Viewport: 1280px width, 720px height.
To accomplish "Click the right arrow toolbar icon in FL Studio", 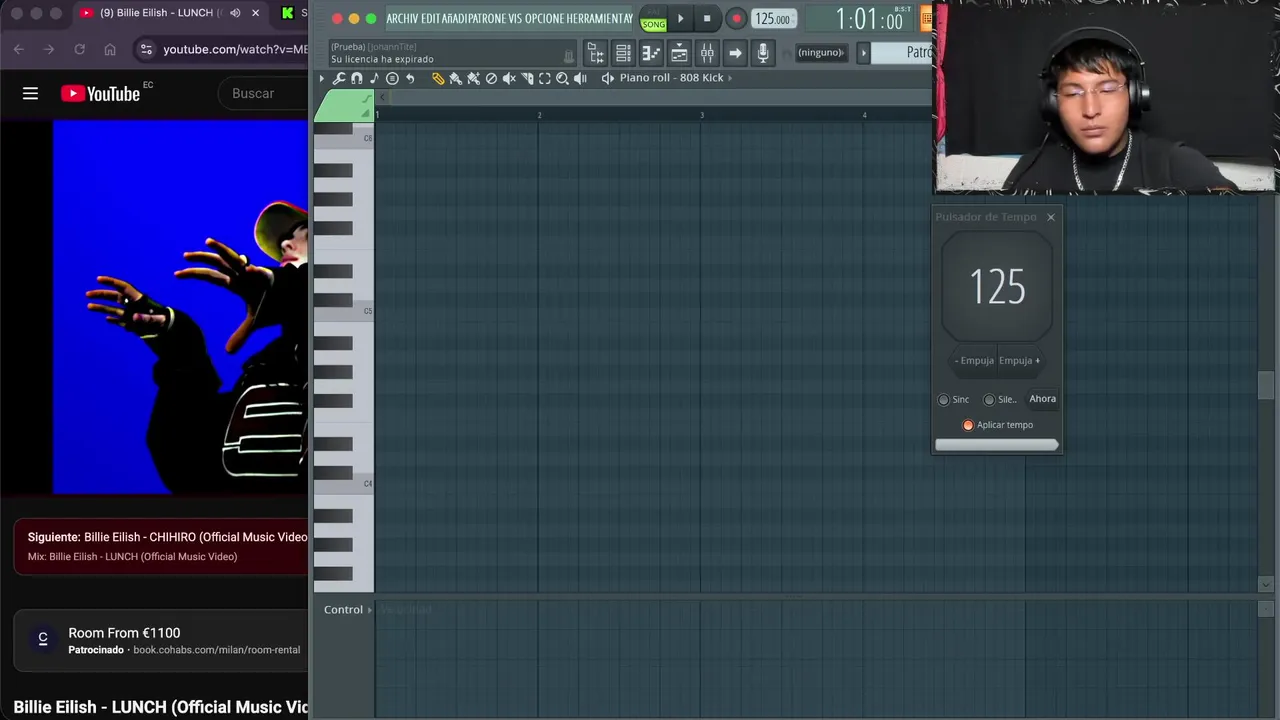I will (735, 52).
